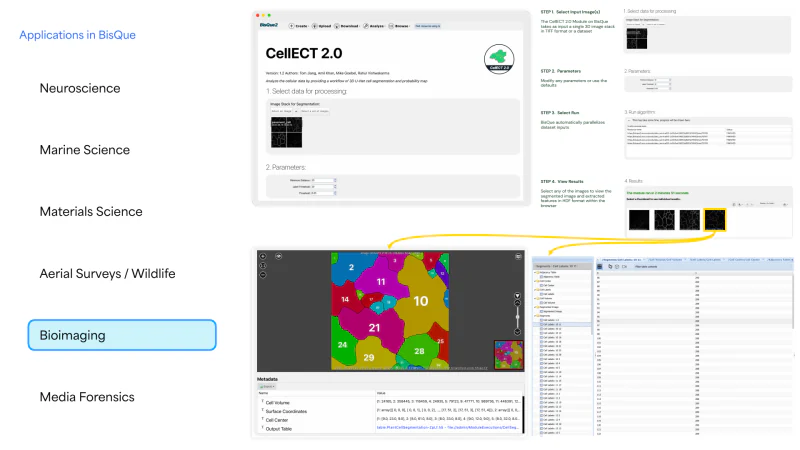Click segmented cell labeled 10
The width and height of the screenshot is (800, 450).
click(x=420, y=302)
